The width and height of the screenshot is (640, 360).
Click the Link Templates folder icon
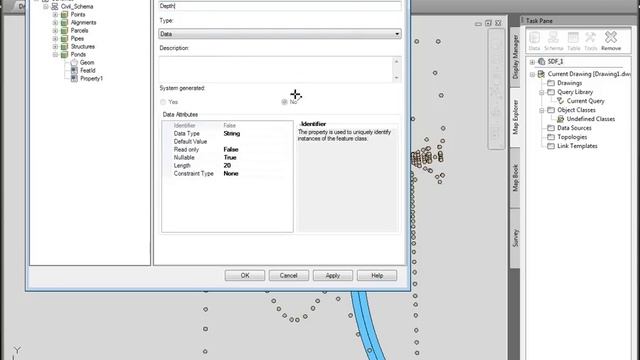coord(551,146)
